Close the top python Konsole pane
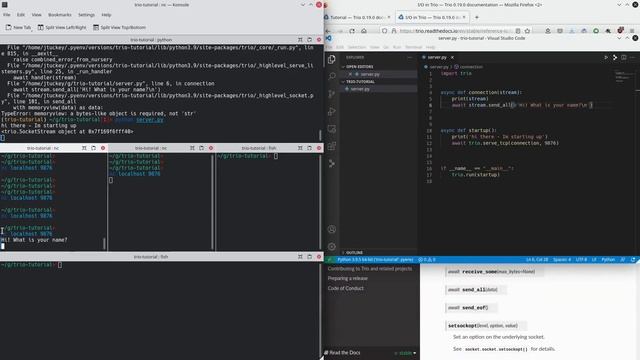 coord(319,40)
